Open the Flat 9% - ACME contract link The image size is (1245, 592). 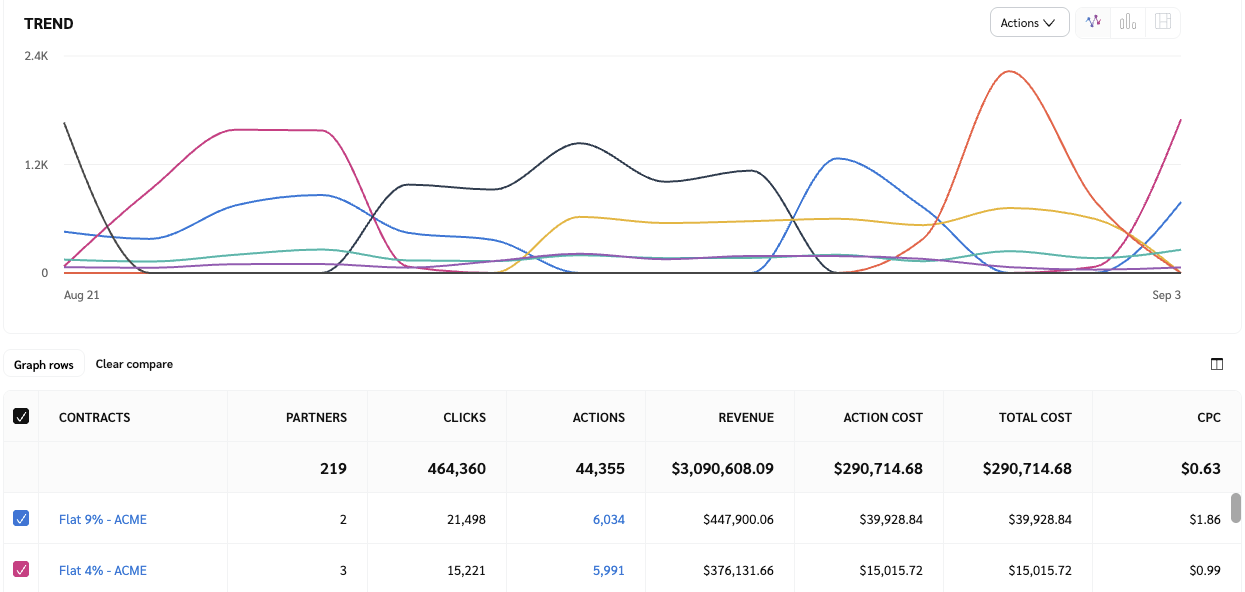coord(101,519)
